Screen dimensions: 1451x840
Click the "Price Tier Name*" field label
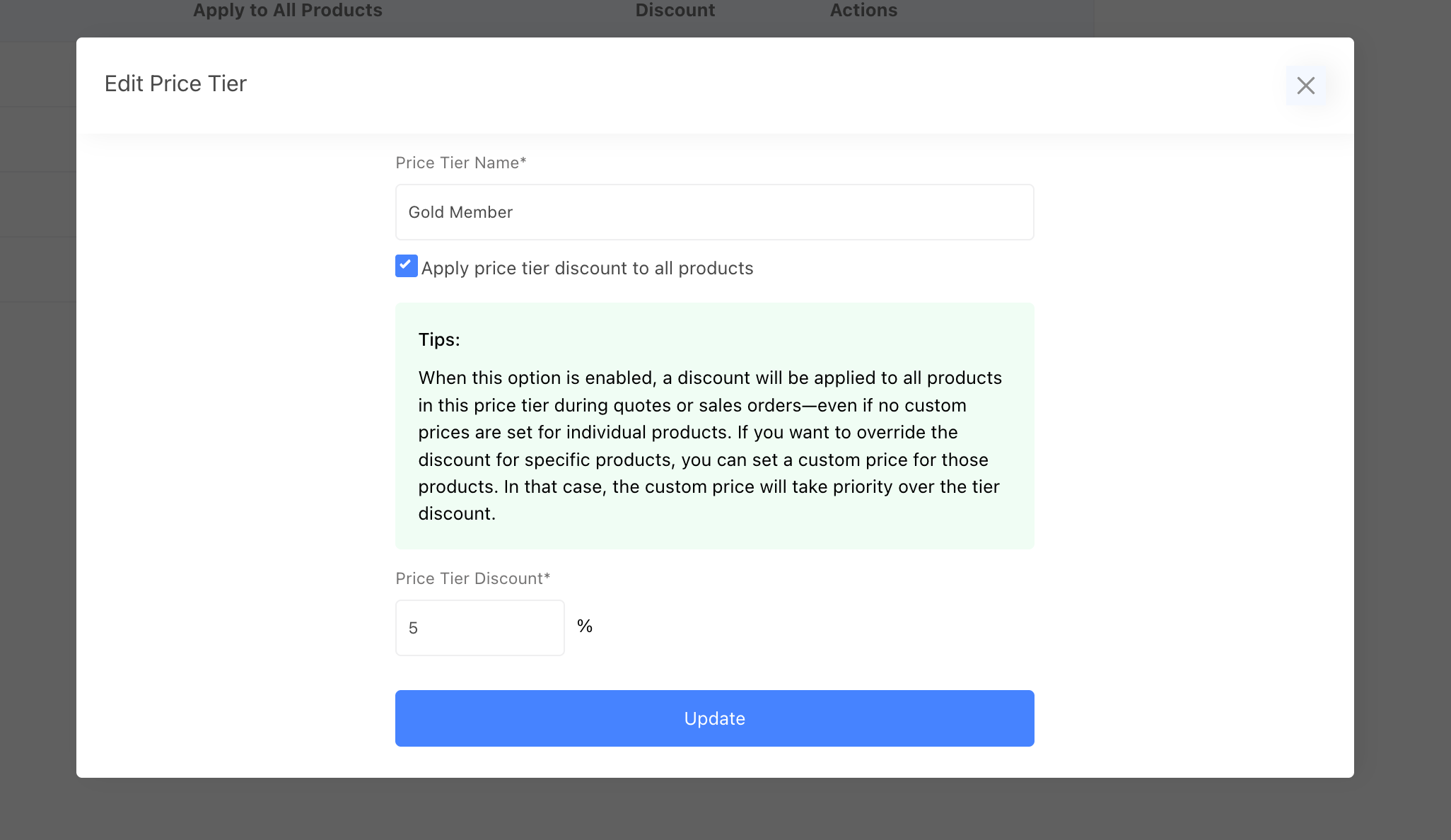point(461,163)
